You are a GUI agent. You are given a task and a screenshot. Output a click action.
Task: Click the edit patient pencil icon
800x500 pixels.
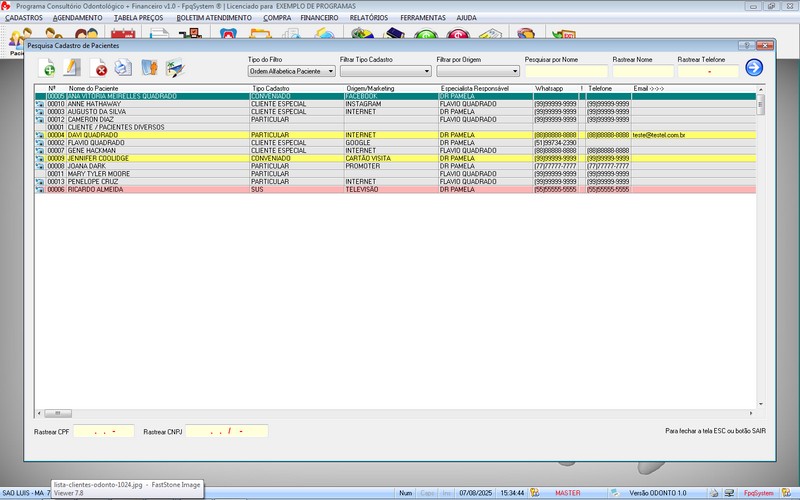[72, 68]
